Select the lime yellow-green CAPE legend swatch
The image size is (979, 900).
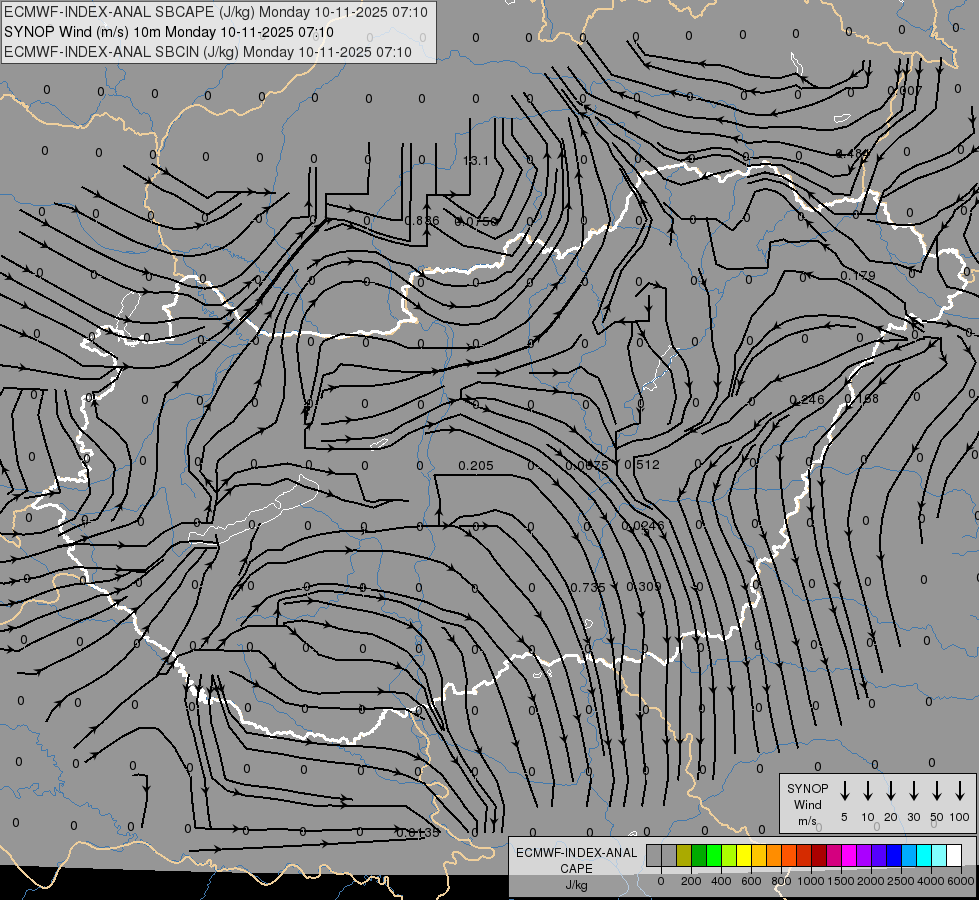[729, 855]
